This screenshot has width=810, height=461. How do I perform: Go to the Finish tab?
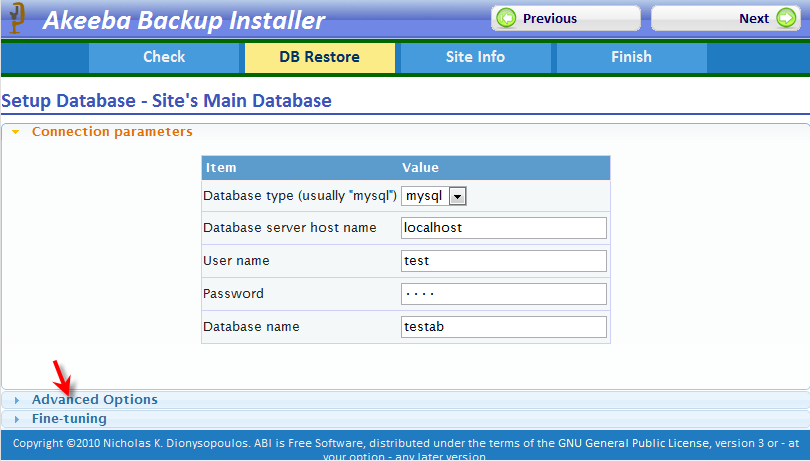(x=632, y=57)
